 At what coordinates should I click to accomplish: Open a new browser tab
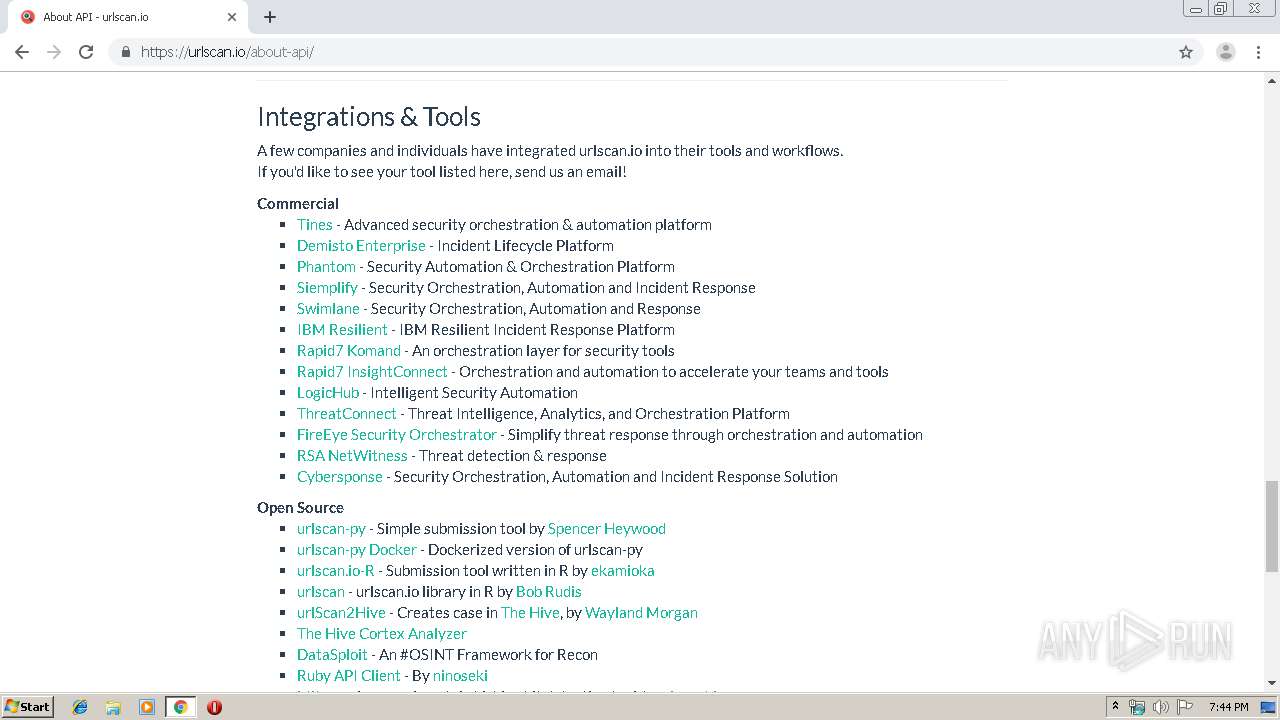coord(270,17)
